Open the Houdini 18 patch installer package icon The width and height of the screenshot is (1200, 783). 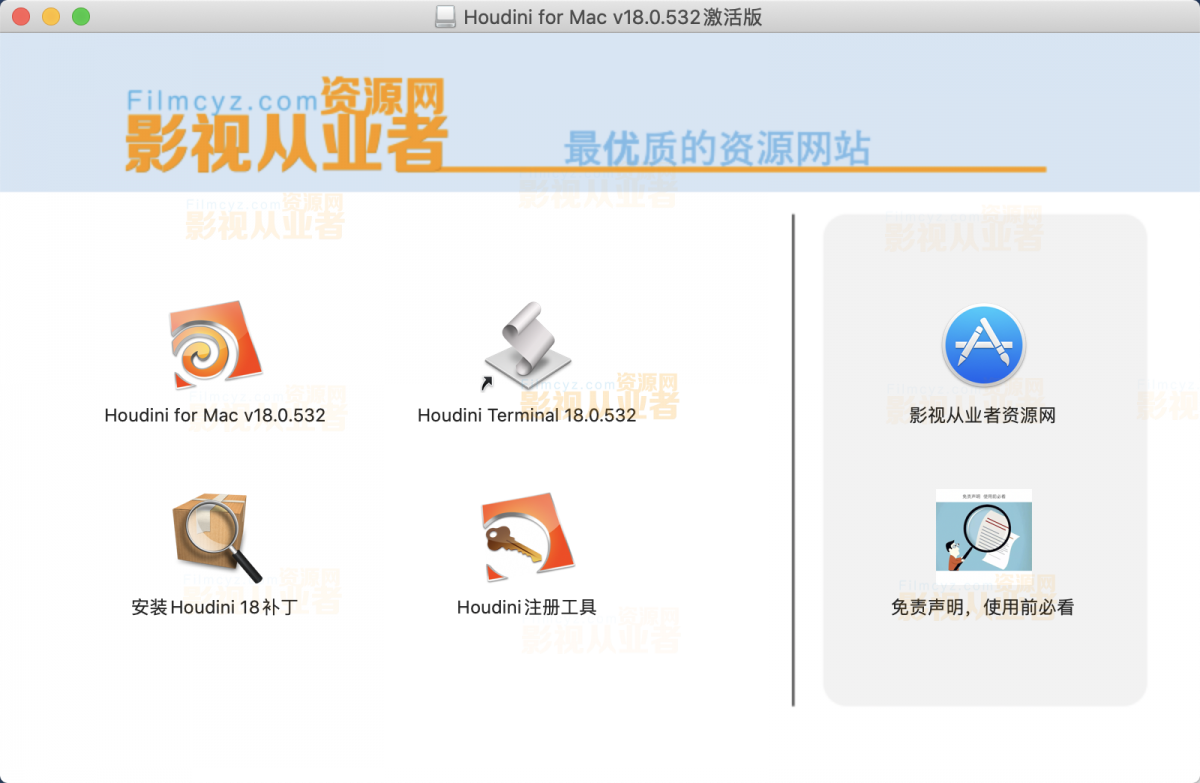(x=215, y=537)
